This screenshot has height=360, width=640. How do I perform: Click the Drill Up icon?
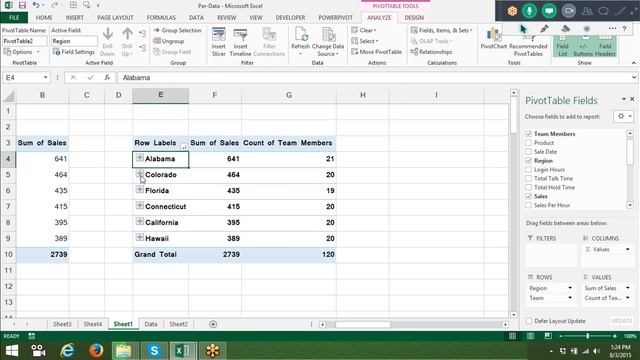click(x=127, y=42)
